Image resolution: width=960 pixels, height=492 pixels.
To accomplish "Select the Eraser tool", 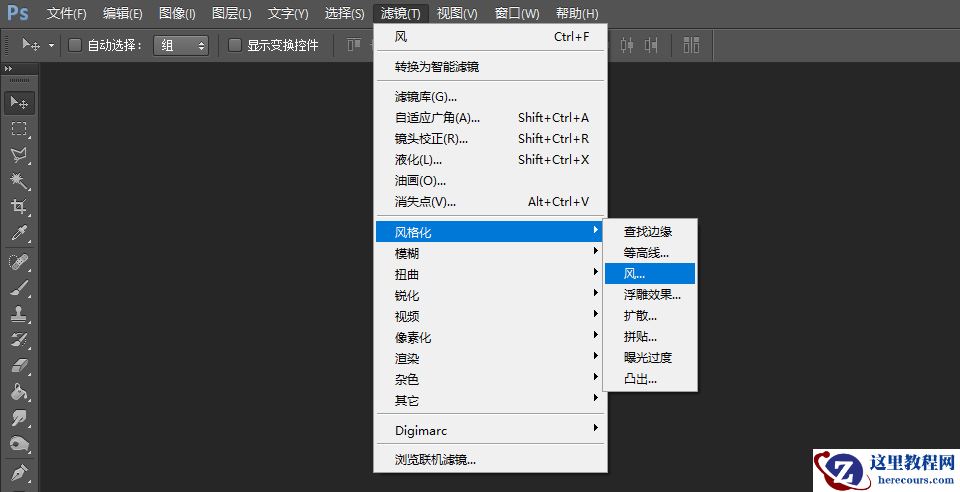I will pos(19,366).
